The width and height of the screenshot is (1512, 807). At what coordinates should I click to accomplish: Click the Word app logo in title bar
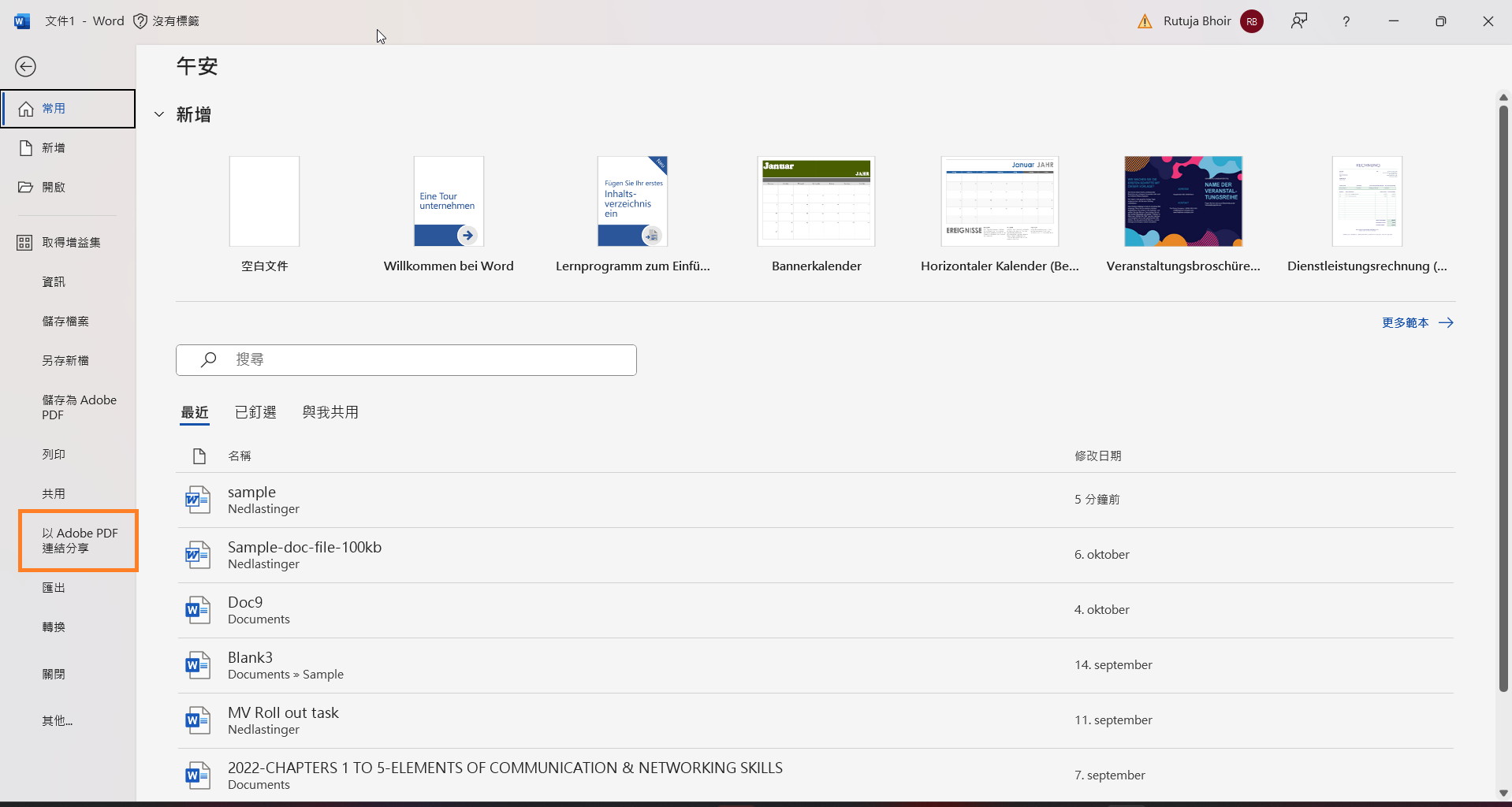click(x=22, y=21)
